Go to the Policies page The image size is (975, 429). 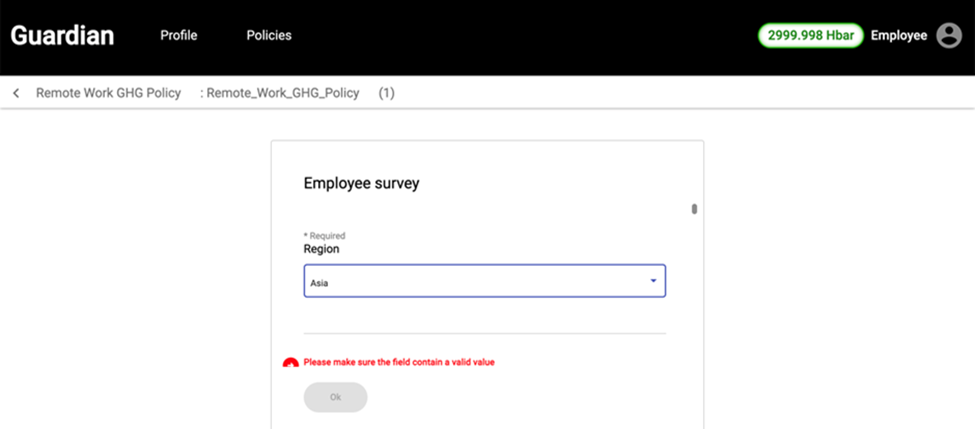click(269, 35)
